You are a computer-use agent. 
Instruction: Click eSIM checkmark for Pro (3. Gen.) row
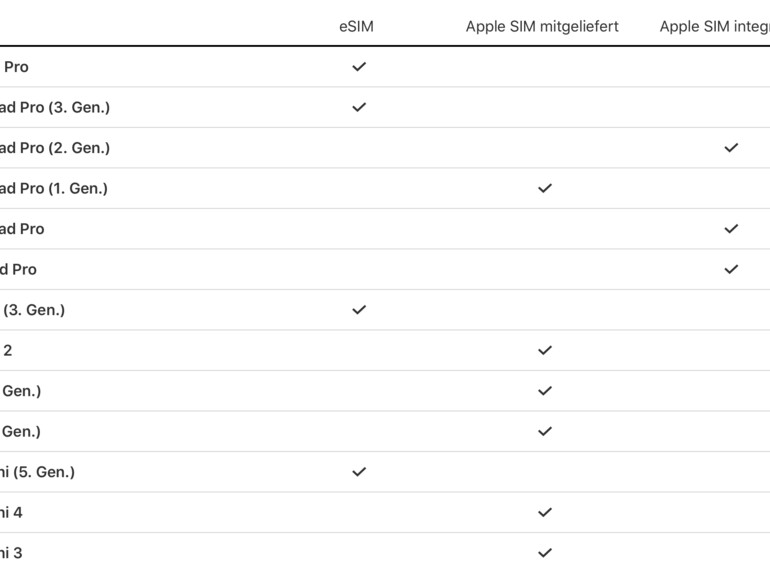click(x=359, y=107)
